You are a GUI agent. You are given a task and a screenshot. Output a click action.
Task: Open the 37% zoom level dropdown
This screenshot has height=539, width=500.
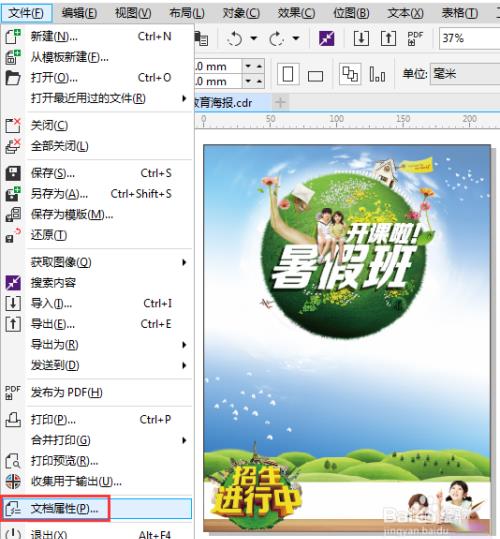(469, 38)
